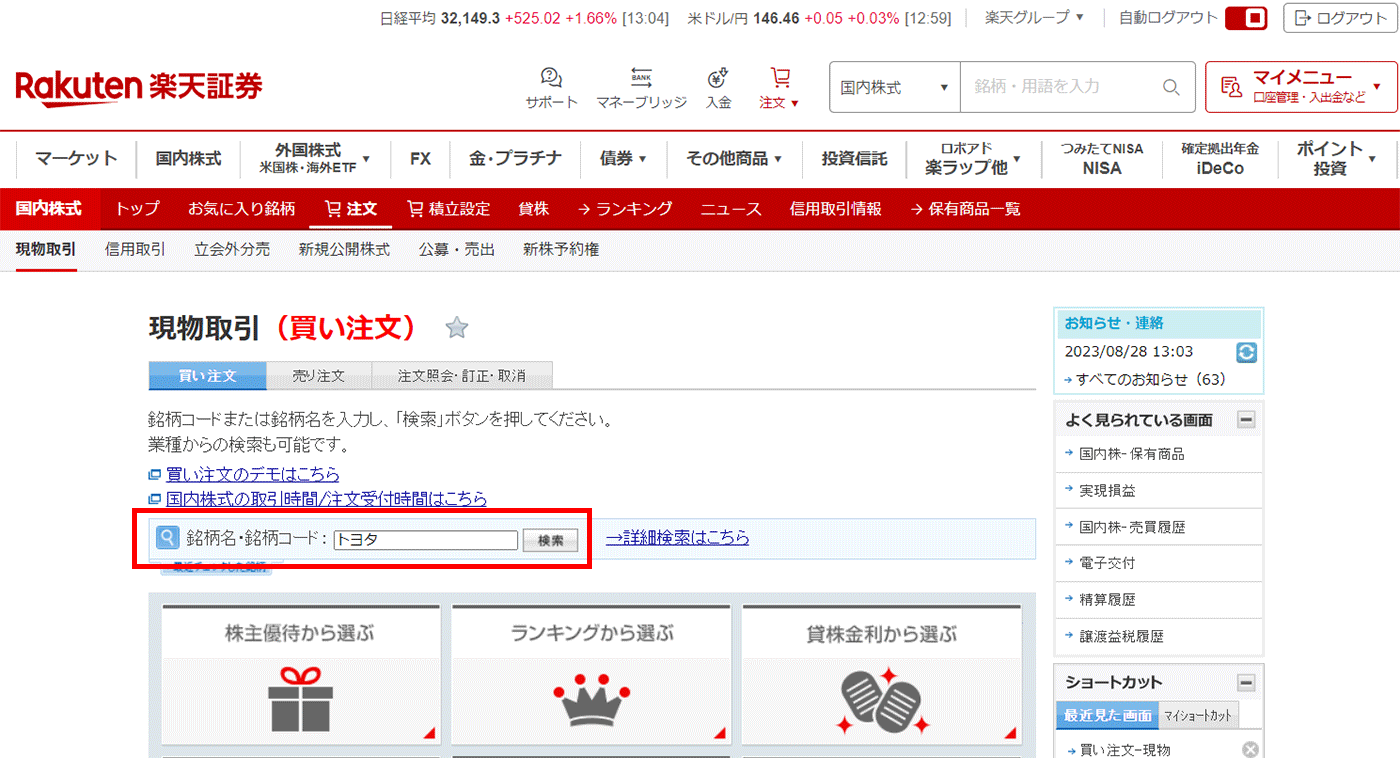
Task: Open the 国内株式の取引時間/注文受付時間 link
Action: (x=327, y=498)
